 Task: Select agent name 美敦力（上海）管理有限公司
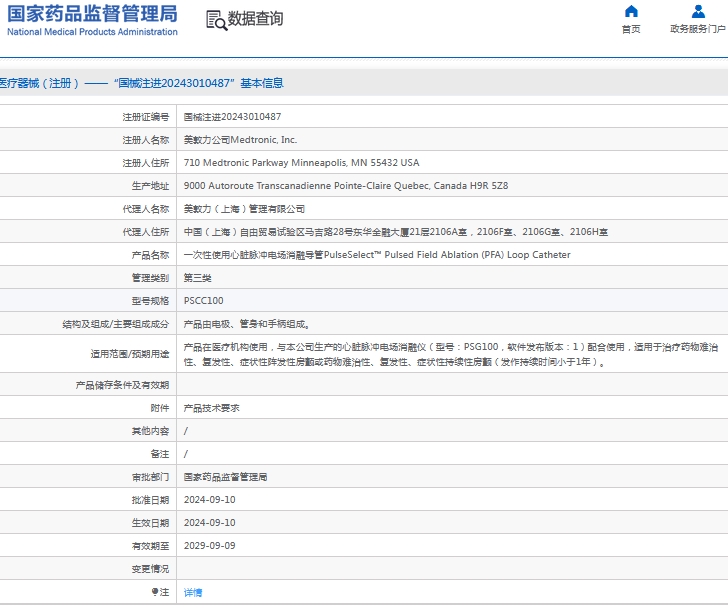click(244, 209)
